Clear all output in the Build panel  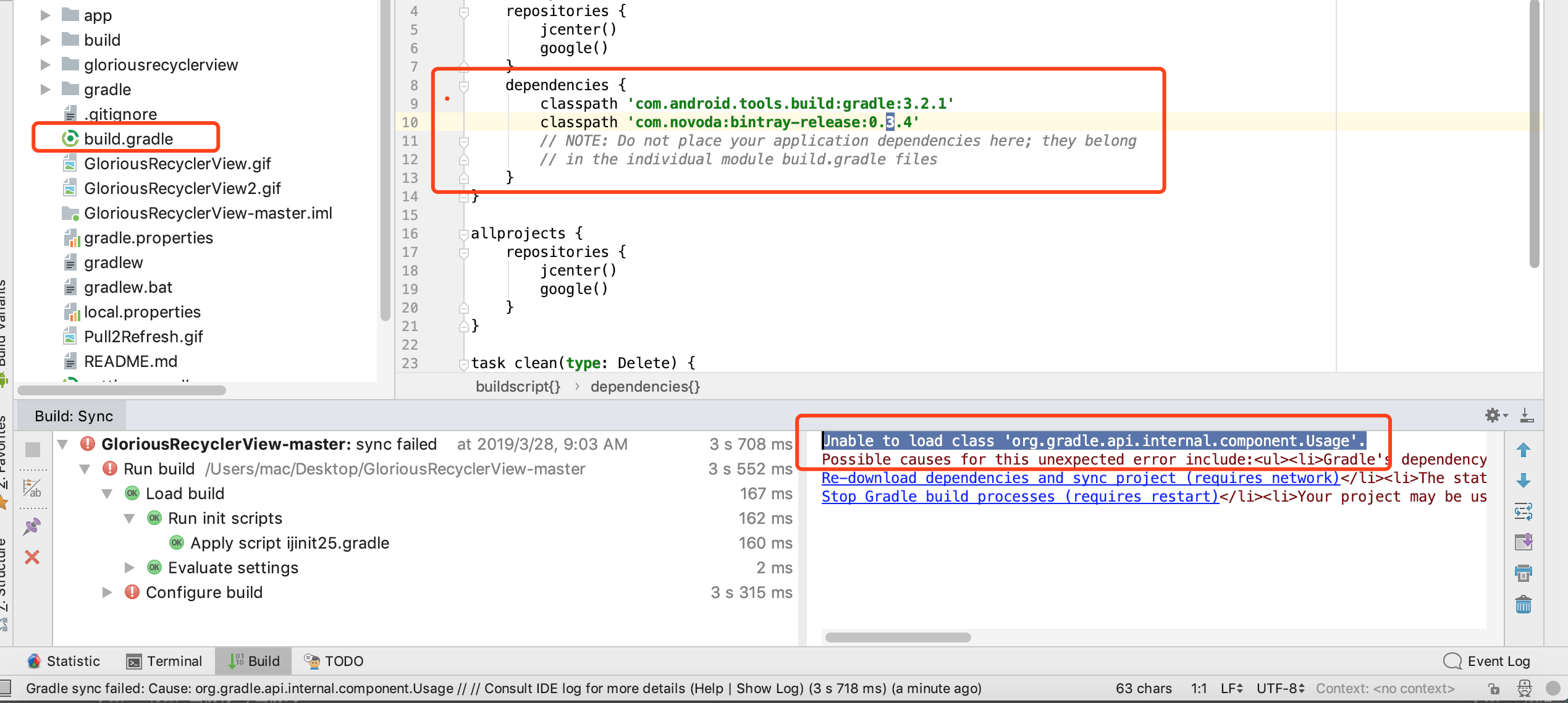[1524, 604]
